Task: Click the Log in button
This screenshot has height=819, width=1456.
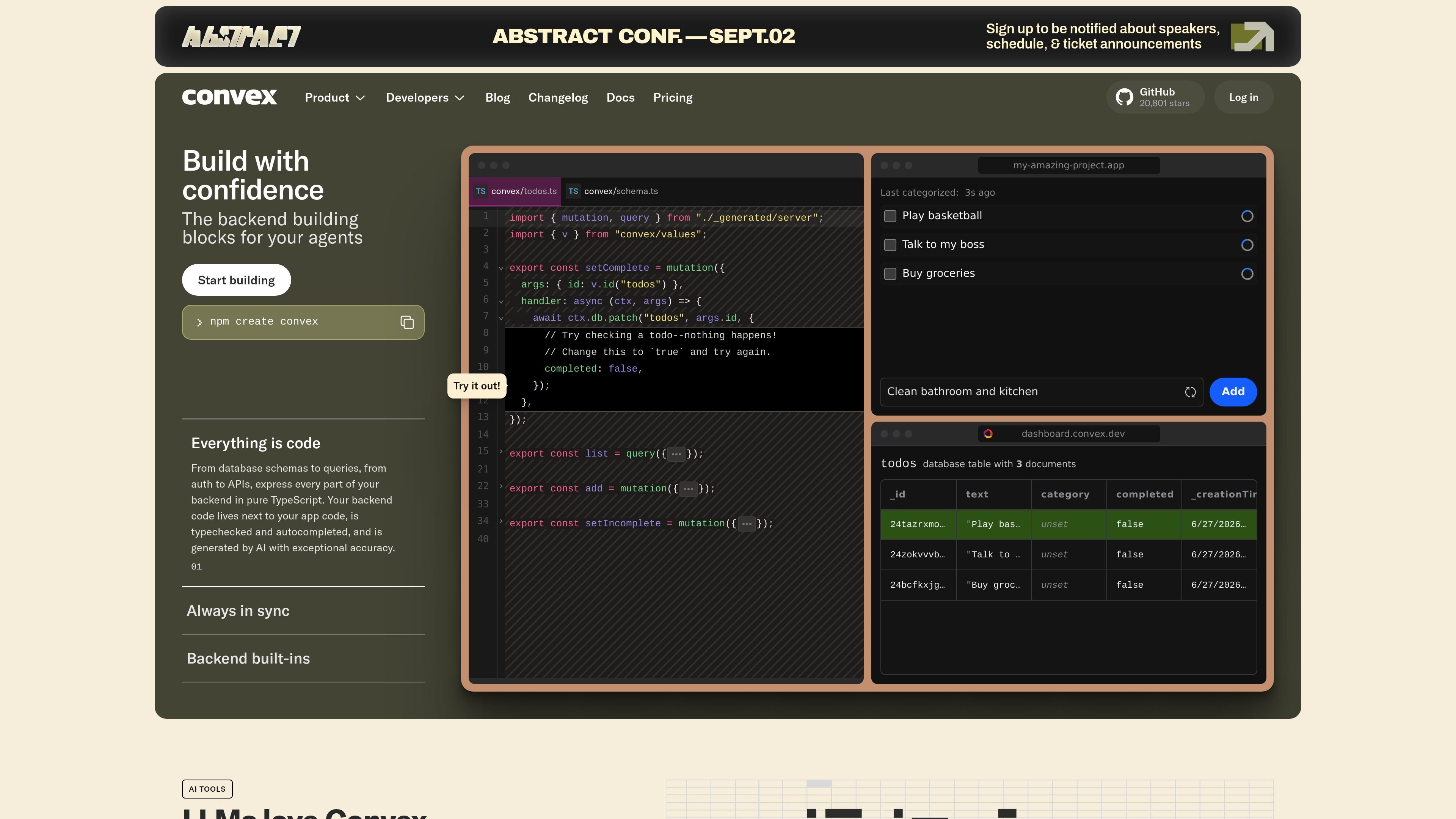Action: click(x=1244, y=97)
